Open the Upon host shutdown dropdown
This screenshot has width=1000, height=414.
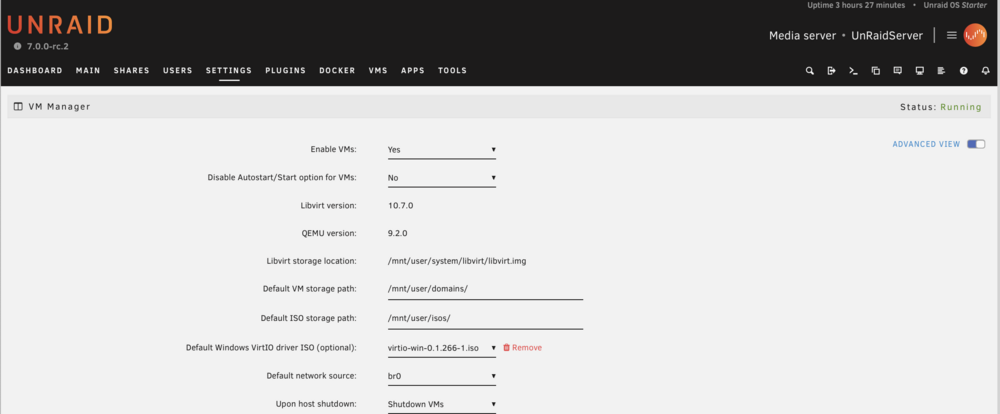(441, 404)
